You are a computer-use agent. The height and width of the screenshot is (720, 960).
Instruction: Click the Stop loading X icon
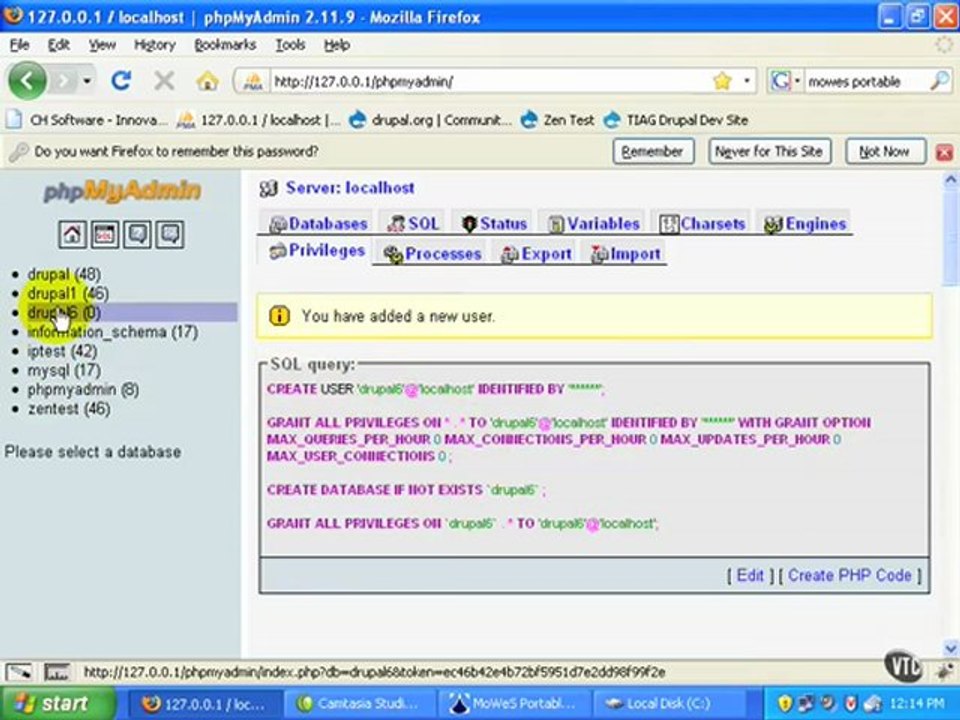pos(164,80)
